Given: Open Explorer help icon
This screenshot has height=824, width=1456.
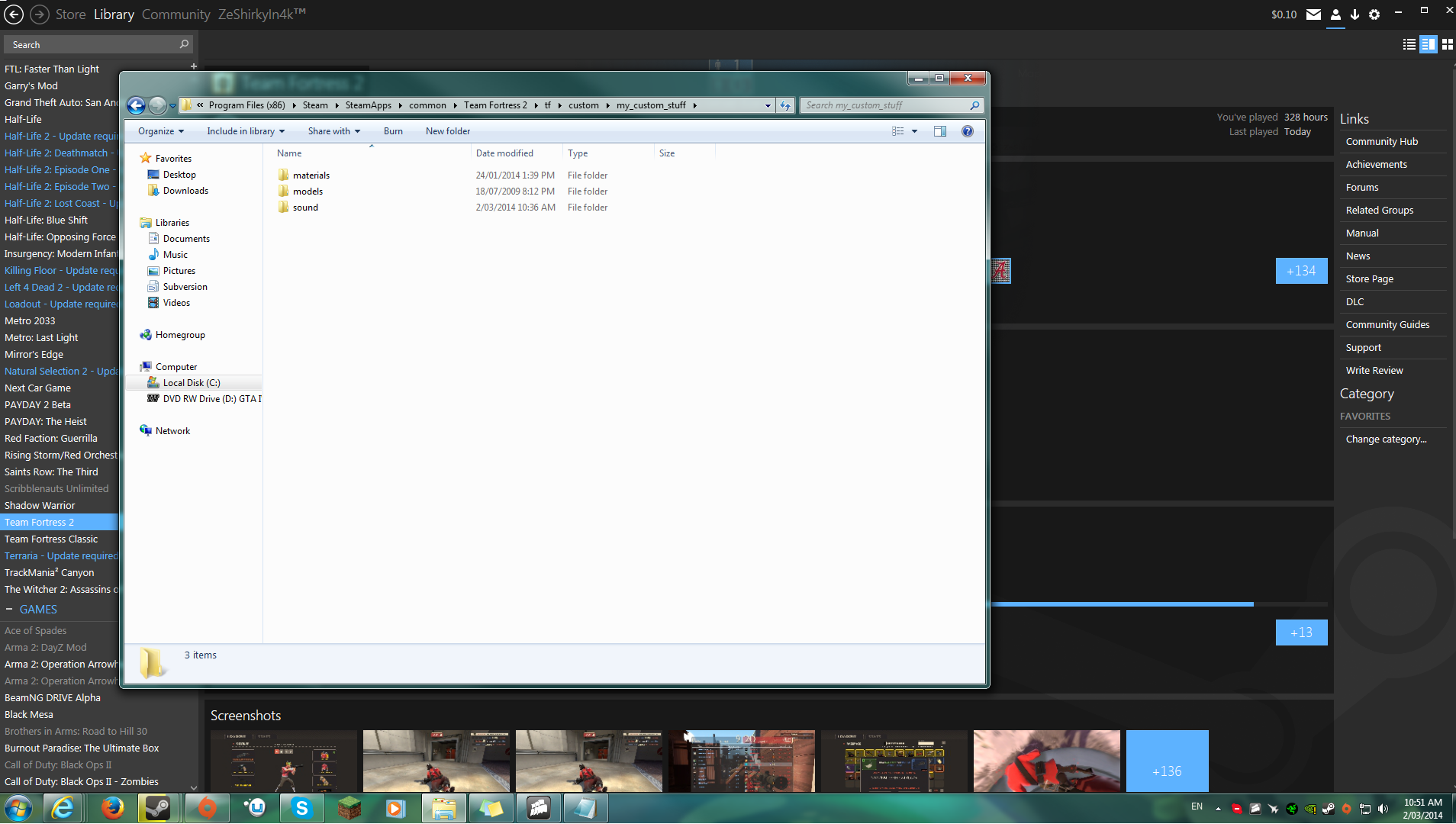Looking at the screenshot, I should [968, 131].
